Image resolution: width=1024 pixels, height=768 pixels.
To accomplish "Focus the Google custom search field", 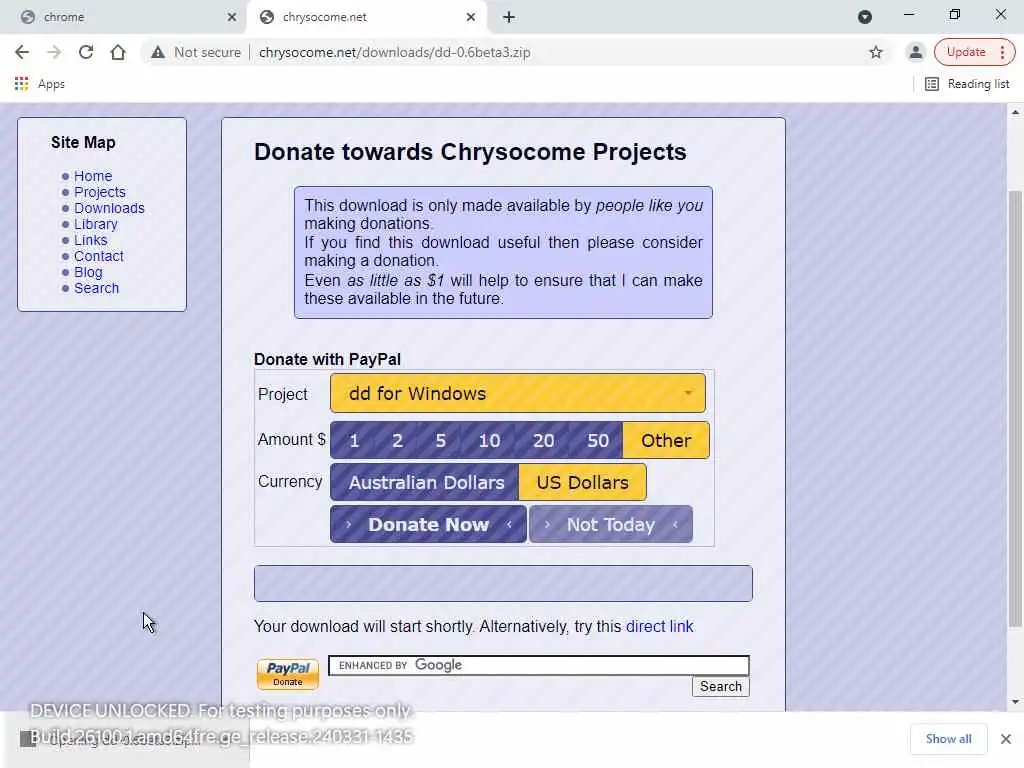I will click(x=539, y=665).
